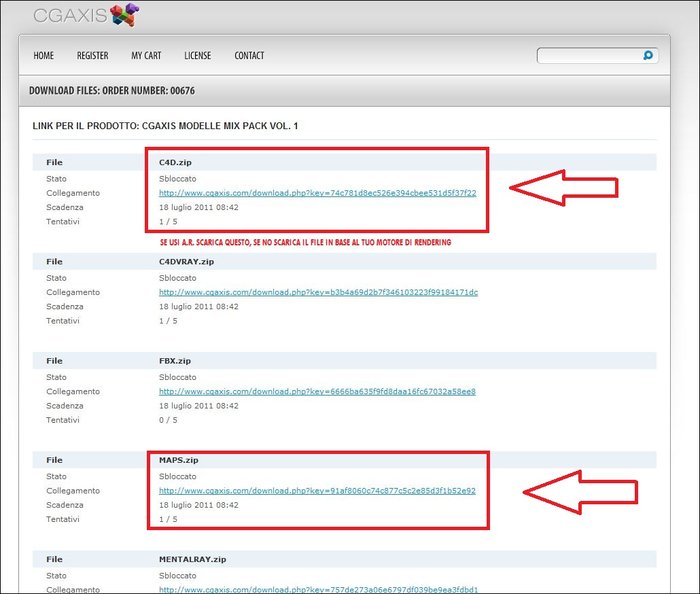
Task: Open the MAPS.zip download link
Action: 317,490
